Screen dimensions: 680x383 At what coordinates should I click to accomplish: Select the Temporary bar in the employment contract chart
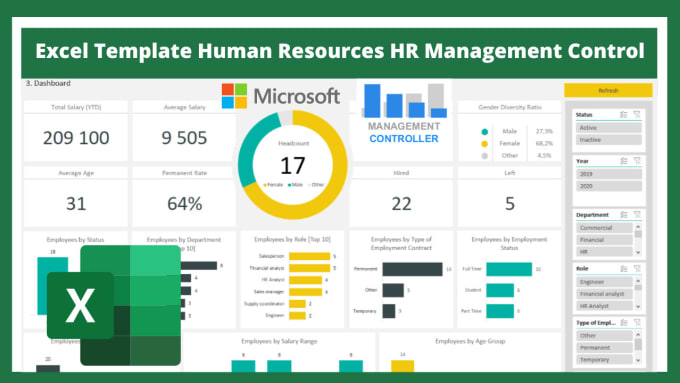tap(389, 311)
